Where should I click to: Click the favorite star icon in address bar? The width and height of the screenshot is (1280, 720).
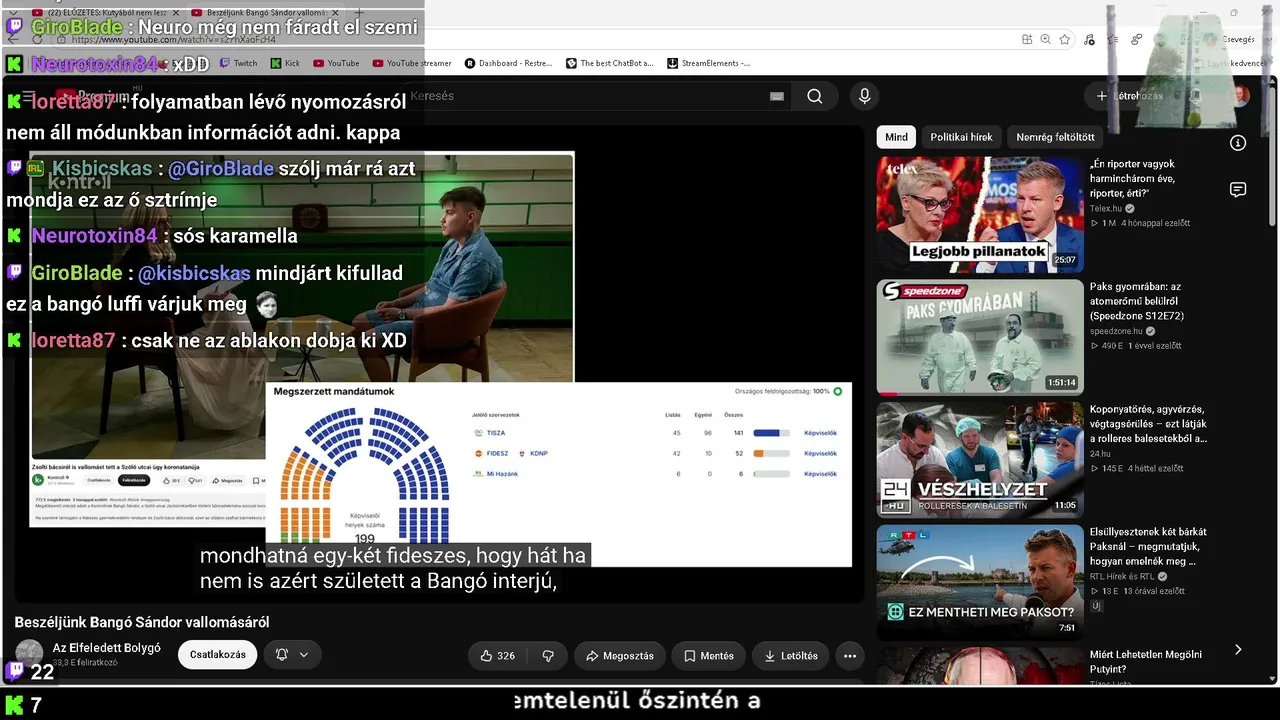1065,40
